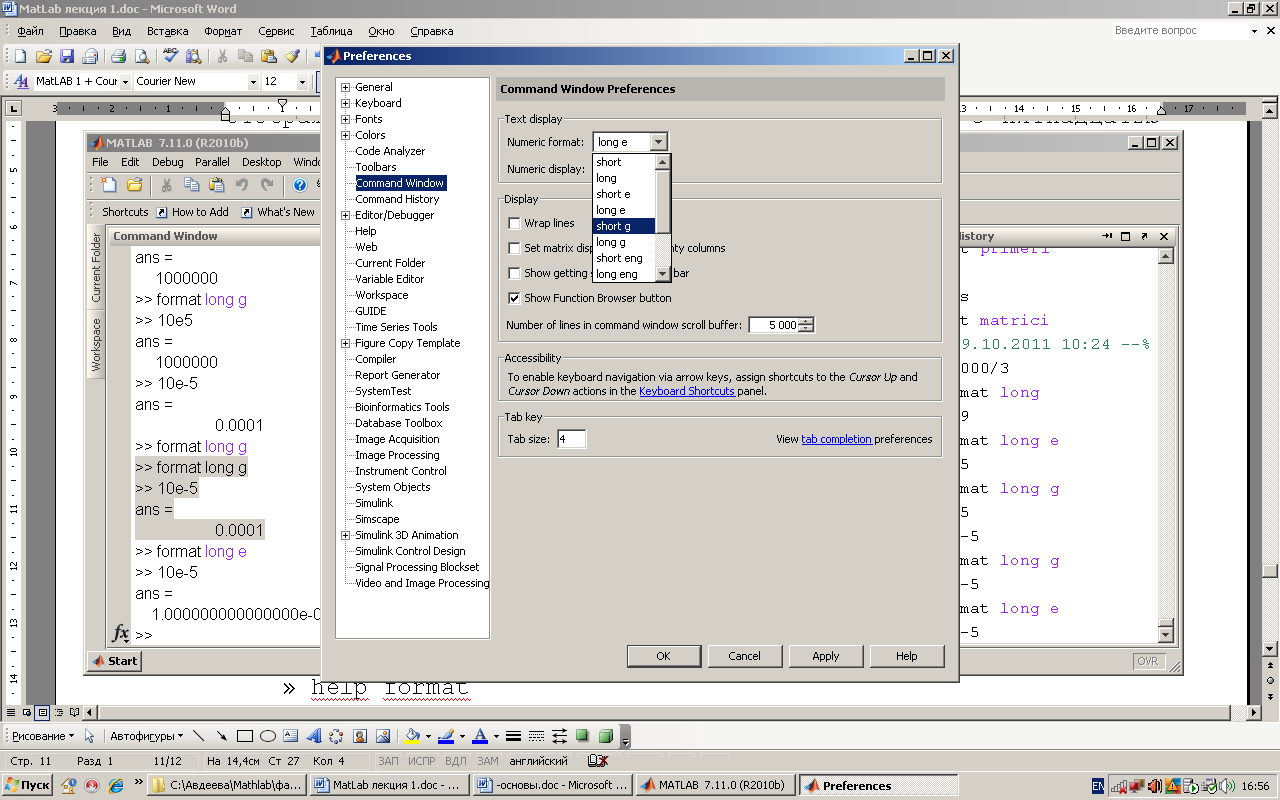Screen dimensions: 1280x800
Task: Click the Select Objects pointer icon
Action: click(89, 736)
